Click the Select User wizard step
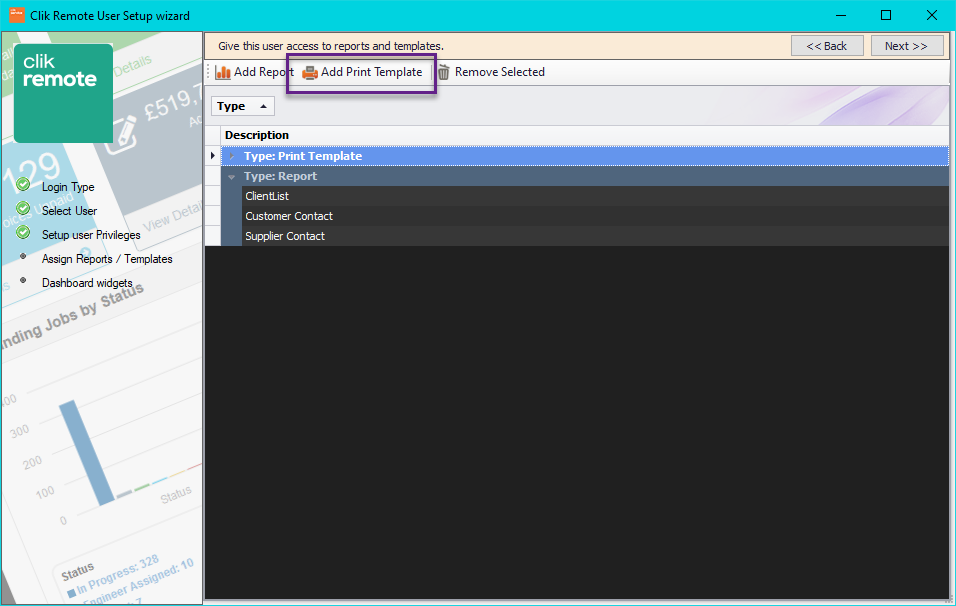Image resolution: width=956 pixels, height=606 pixels. click(x=69, y=210)
